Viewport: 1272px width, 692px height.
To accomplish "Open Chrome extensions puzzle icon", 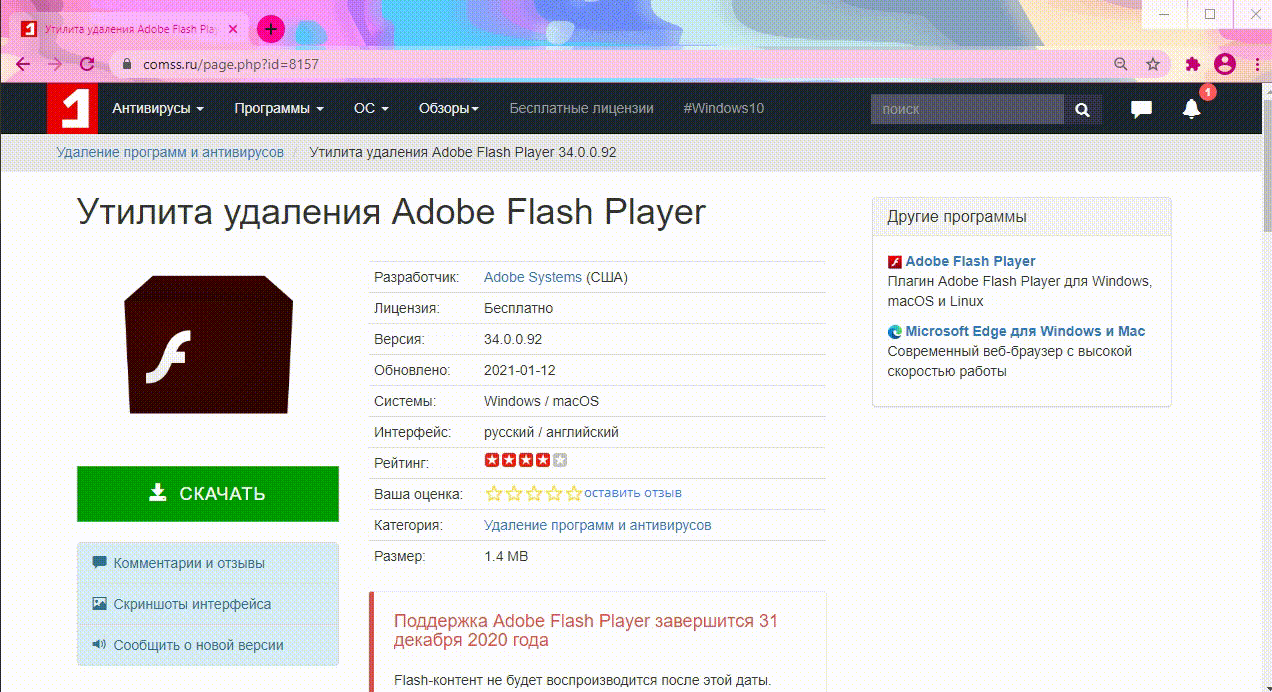I will [x=1191, y=63].
